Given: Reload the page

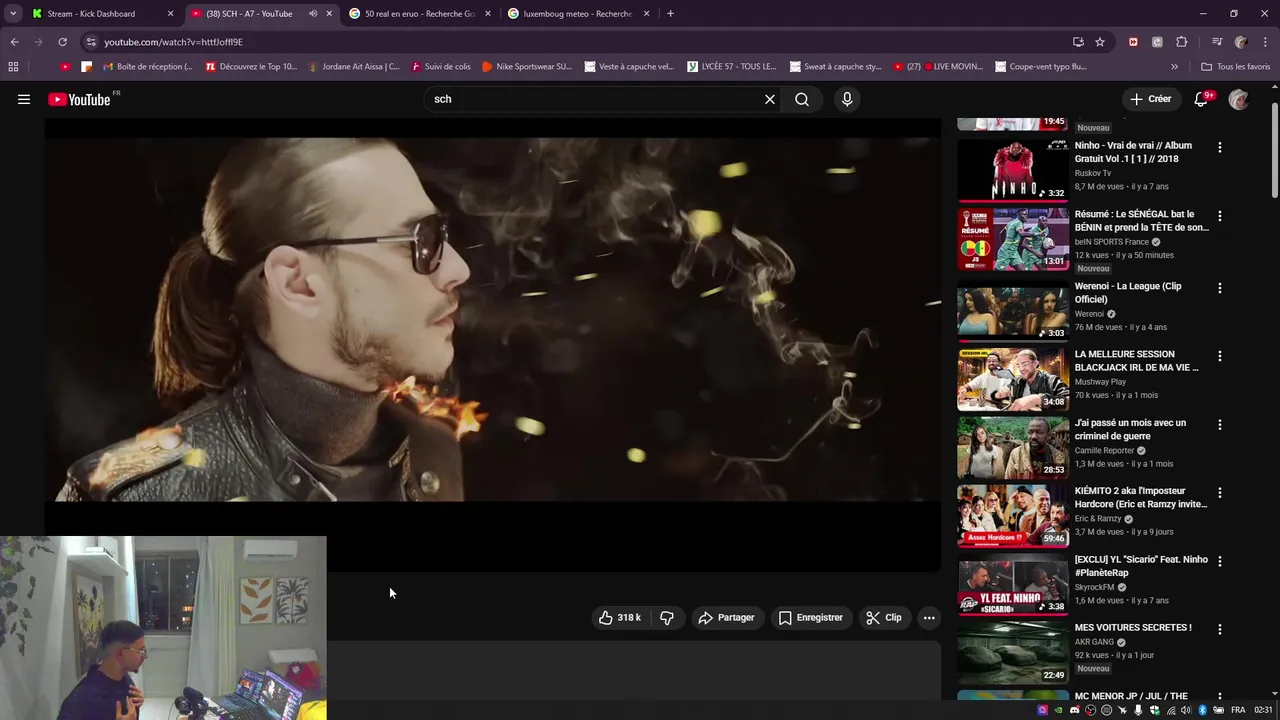Looking at the screenshot, I should pyautogui.click(x=62, y=42).
